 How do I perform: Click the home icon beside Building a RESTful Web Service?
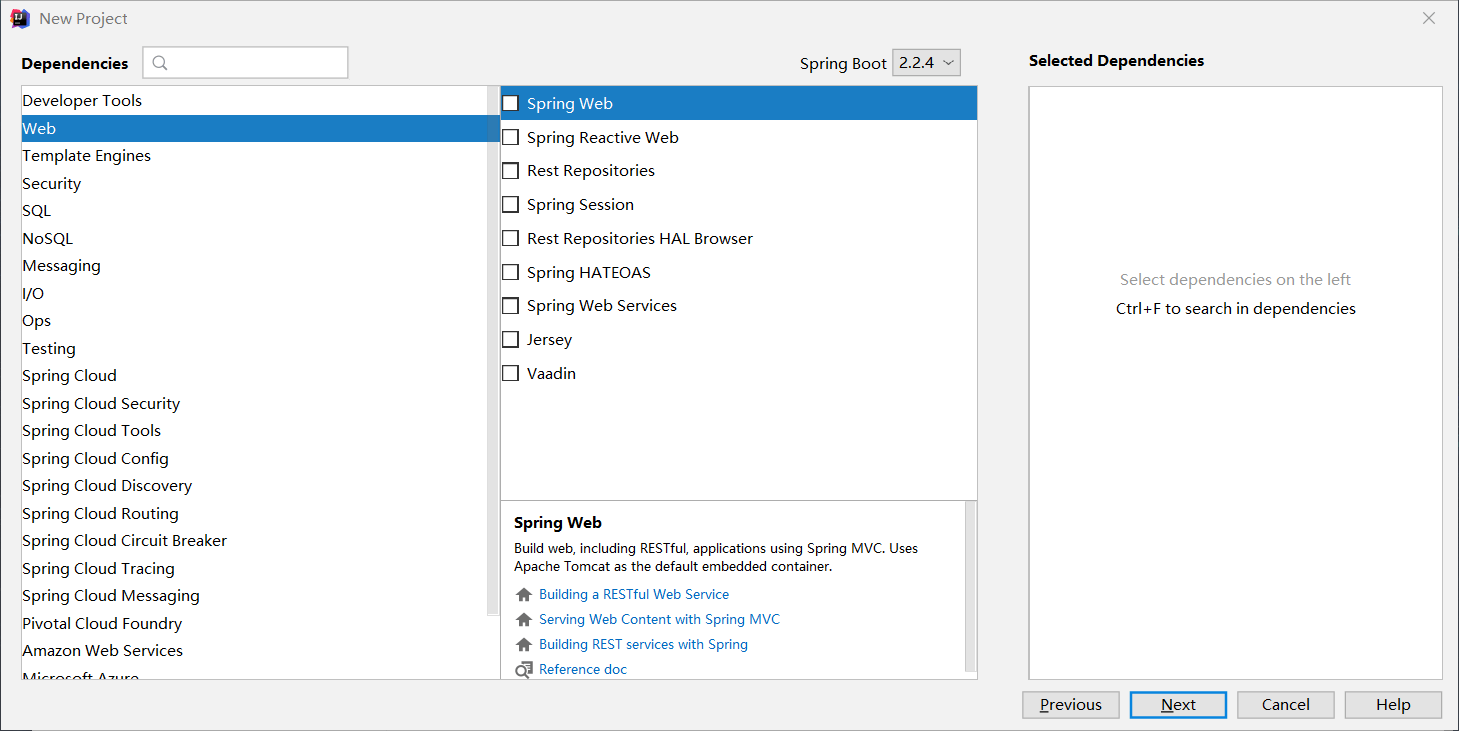click(523, 595)
